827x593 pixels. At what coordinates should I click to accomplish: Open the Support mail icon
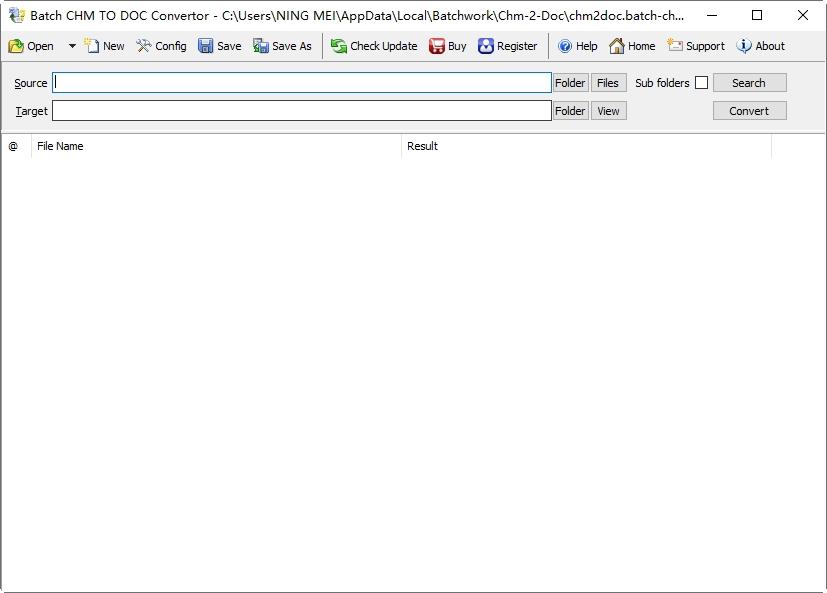(675, 45)
